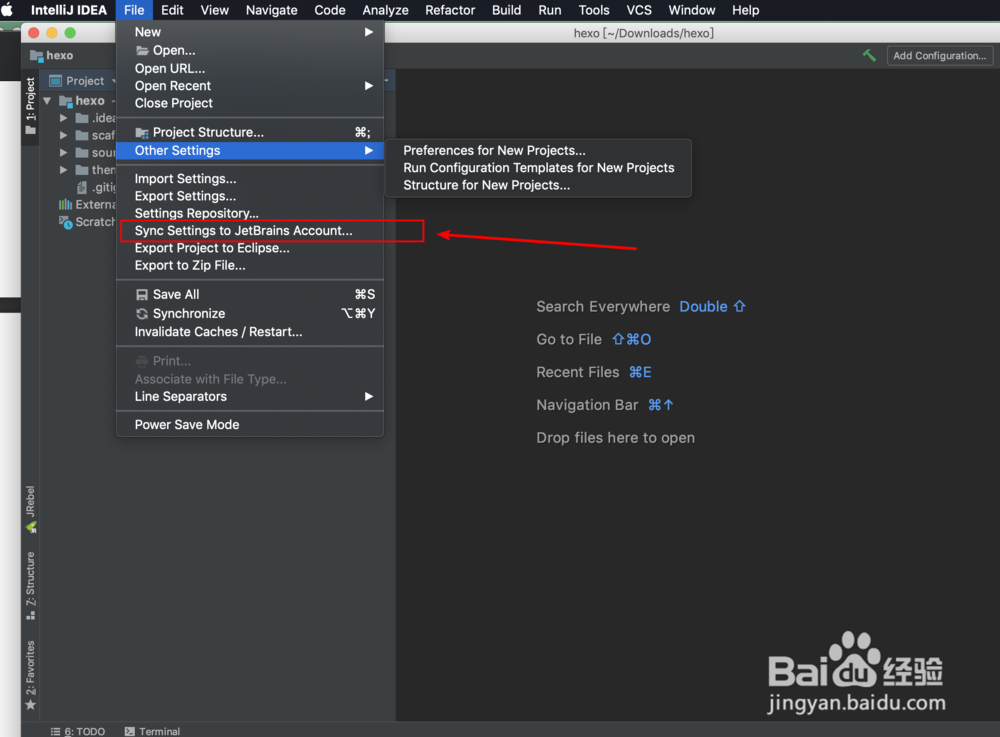Open the Refactor menu
1000x737 pixels.
coord(450,10)
